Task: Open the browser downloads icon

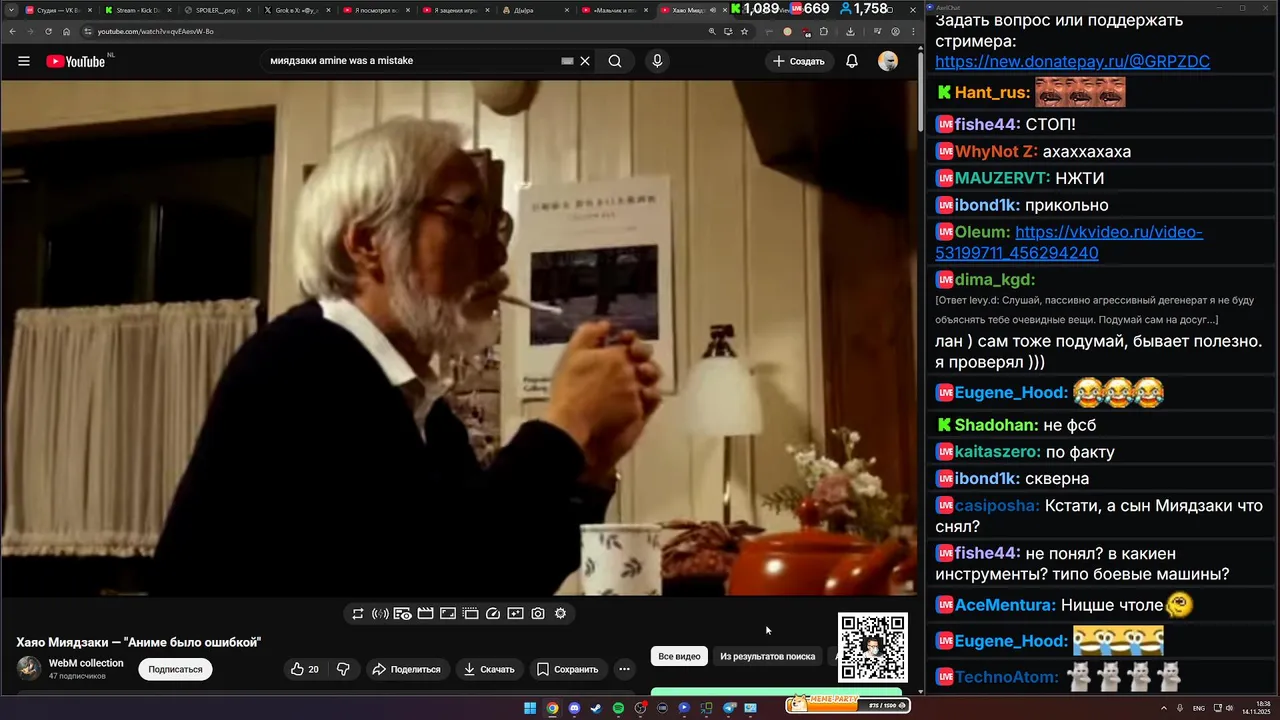Action: coord(850,31)
